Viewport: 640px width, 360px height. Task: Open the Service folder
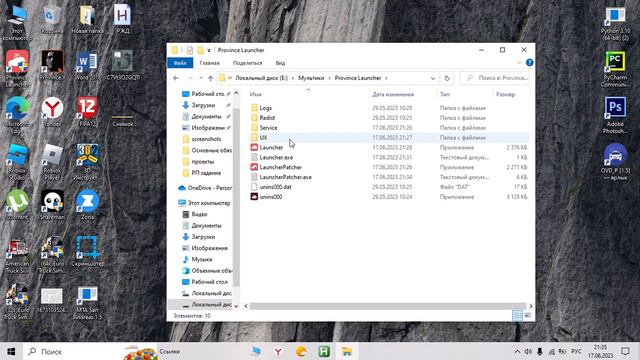click(268, 128)
